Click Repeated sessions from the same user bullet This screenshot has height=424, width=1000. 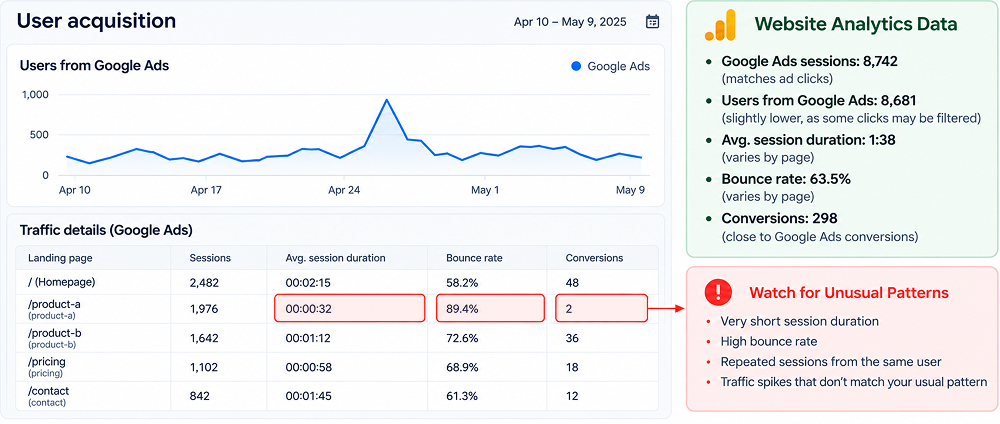tap(831, 362)
